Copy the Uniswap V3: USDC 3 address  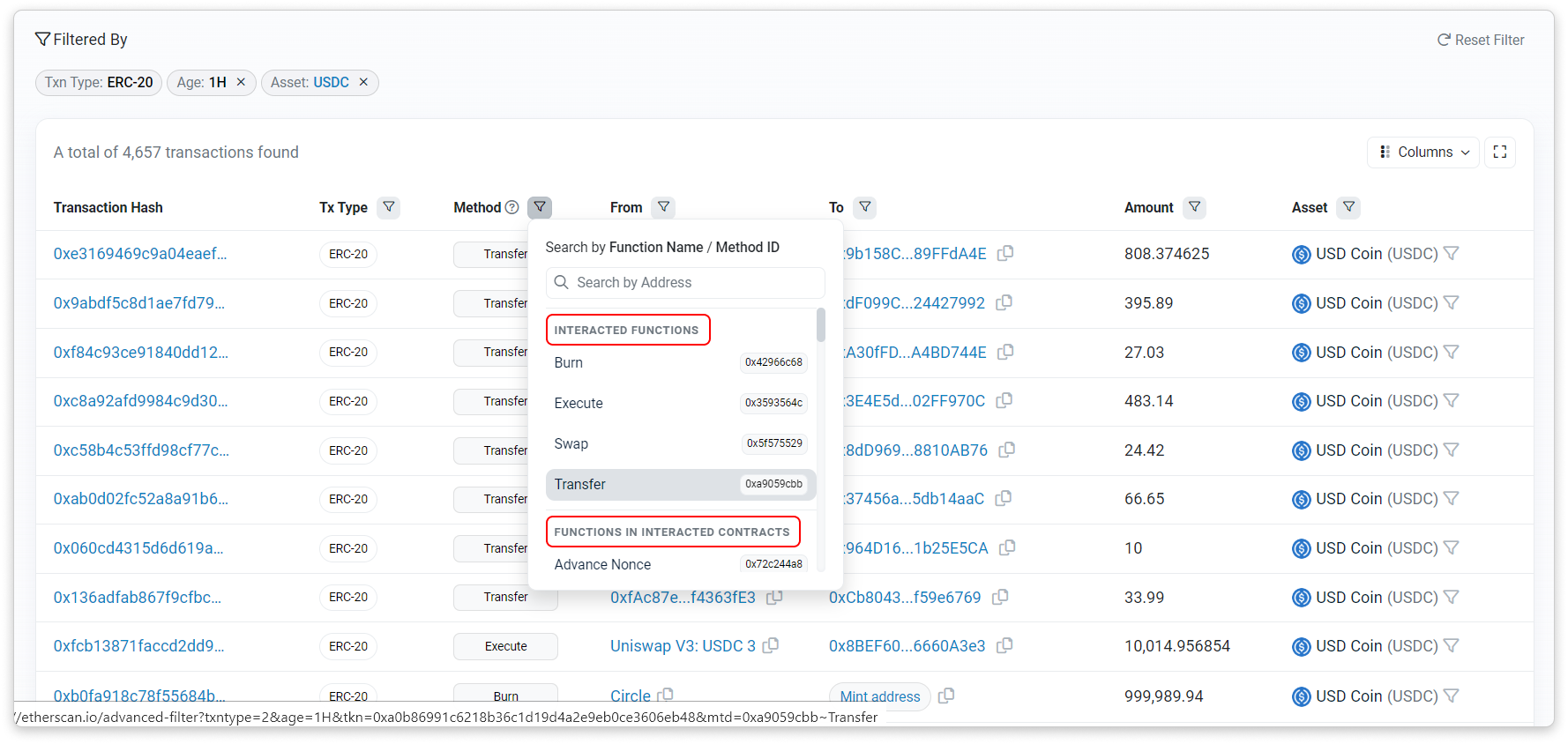point(771,645)
